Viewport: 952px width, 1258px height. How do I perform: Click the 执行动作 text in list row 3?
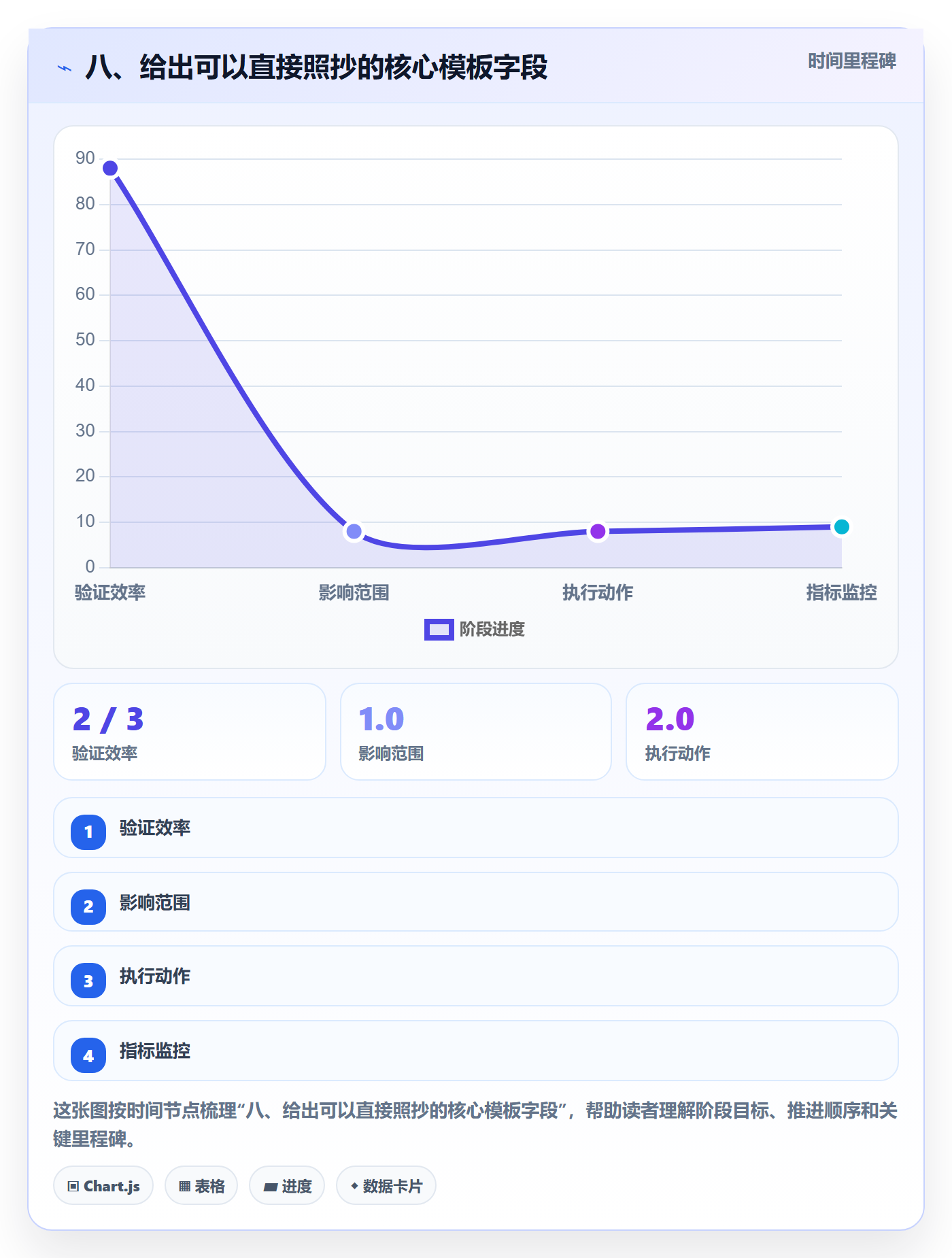155,976
